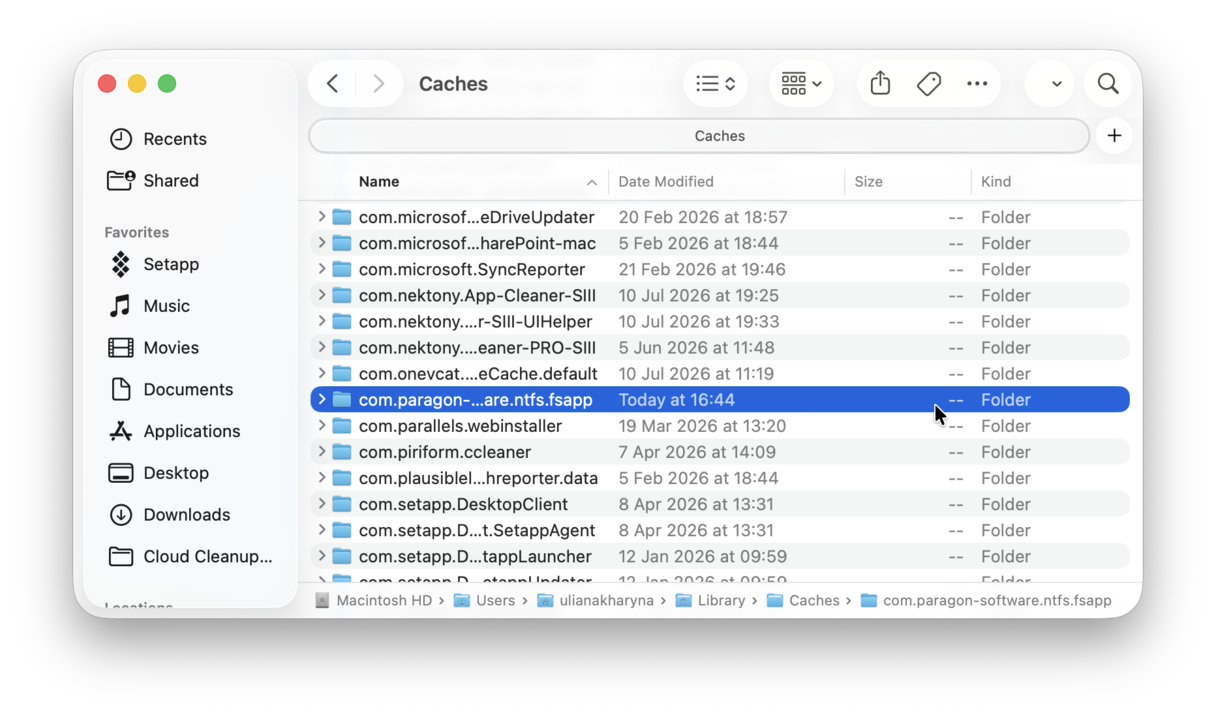Image resolution: width=1216 pixels, height=715 pixels.
Task: Expand the com.microsof...harePoint-mac folder
Action: [x=322, y=243]
